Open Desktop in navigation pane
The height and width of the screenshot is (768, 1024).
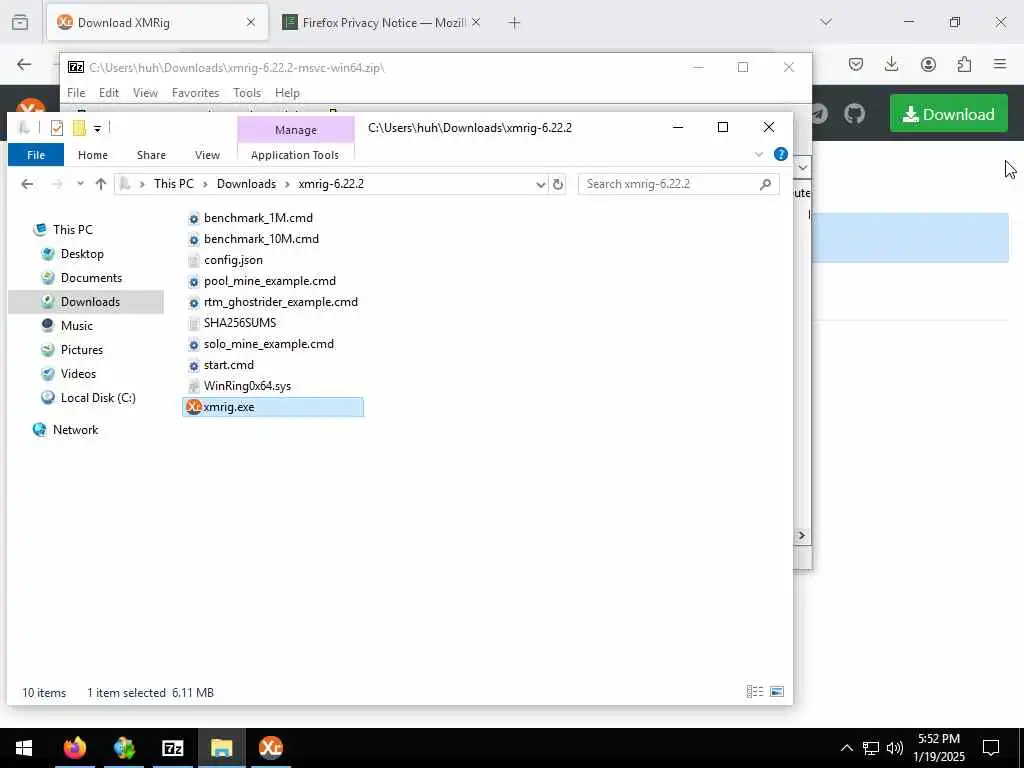tap(82, 254)
